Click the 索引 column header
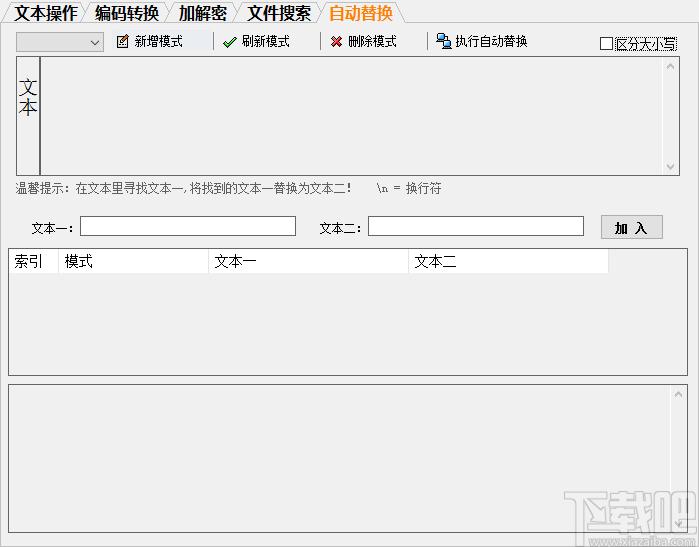 pyautogui.click(x=34, y=261)
